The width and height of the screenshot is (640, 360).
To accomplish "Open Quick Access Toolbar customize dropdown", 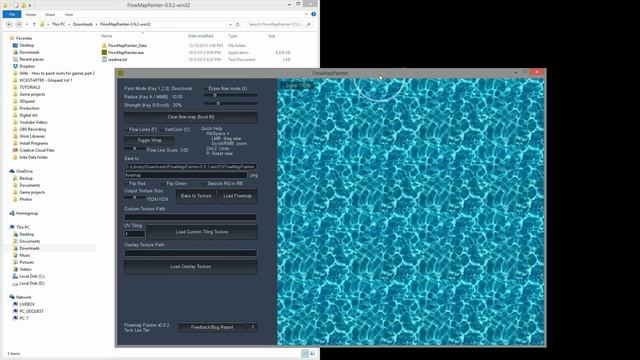I will click(x=30, y=5).
